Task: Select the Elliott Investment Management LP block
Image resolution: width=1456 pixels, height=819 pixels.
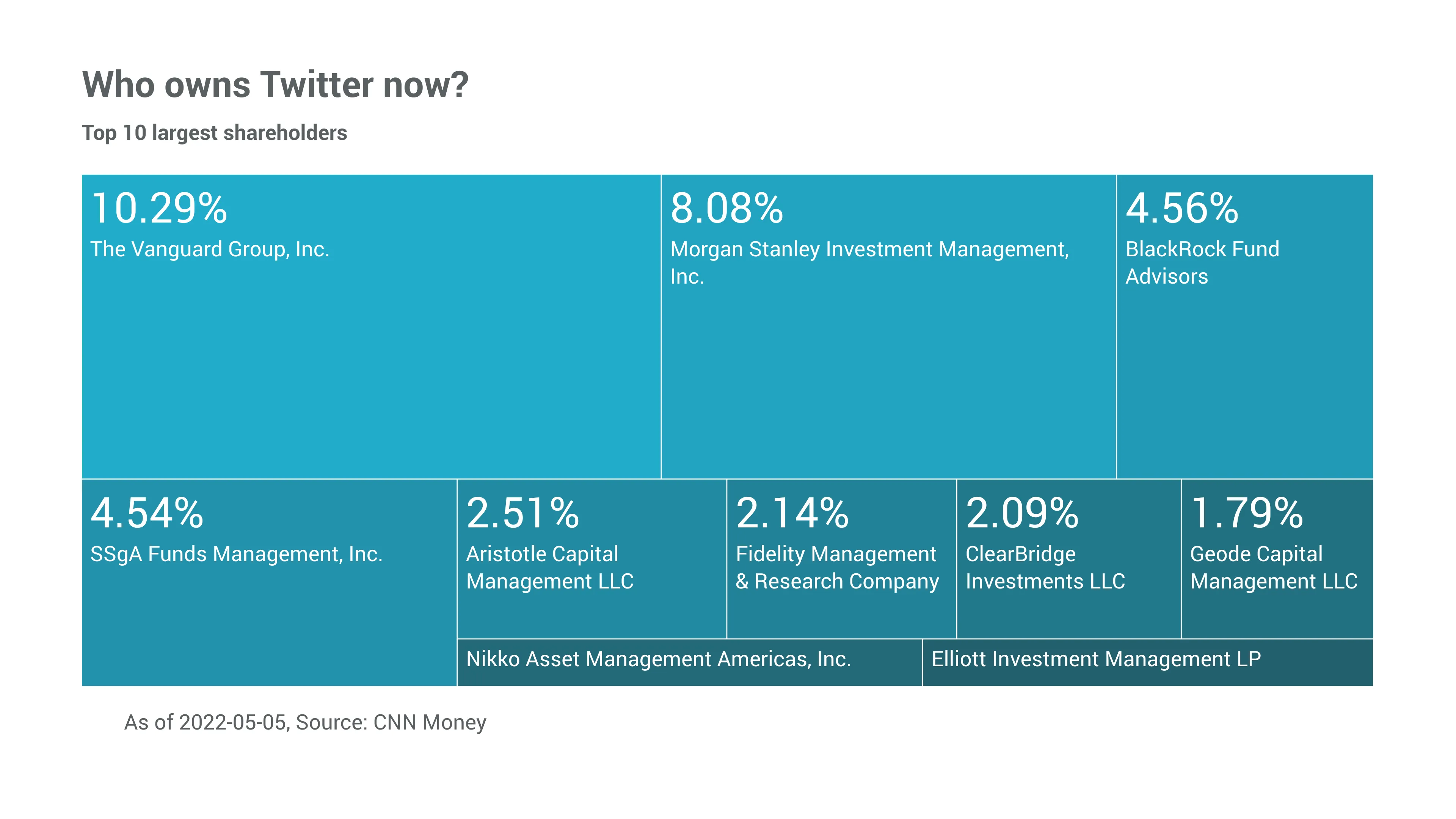Action: 1147,662
